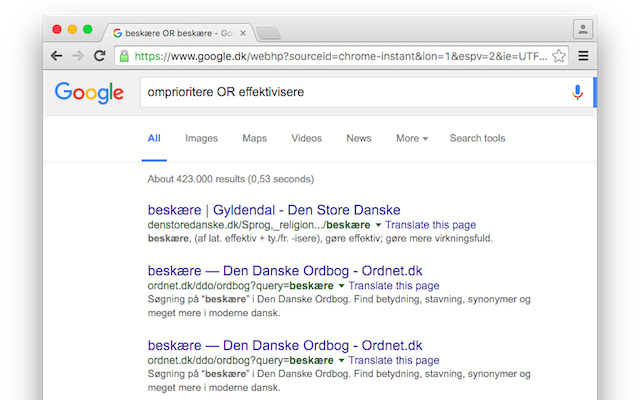The image size is (640, 400).
Task: Click Translate this page on last ordnet.dk result
Action: click(x=394, y=360)
